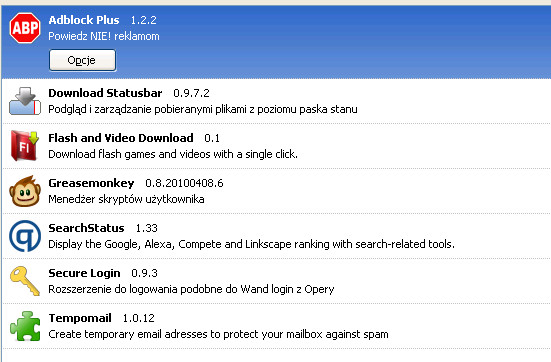Select the Greasemonkey extension title
This screenshot has width=551, height=362.
(91, 183)
